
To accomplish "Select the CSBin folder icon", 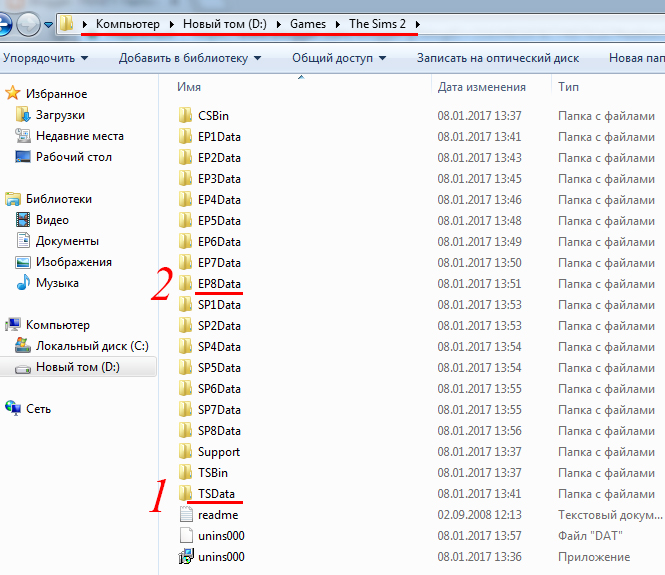I will 185,115.
